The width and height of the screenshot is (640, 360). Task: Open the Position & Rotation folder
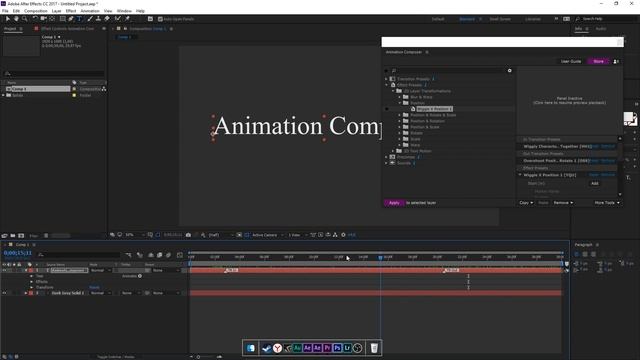pos(427,121)
